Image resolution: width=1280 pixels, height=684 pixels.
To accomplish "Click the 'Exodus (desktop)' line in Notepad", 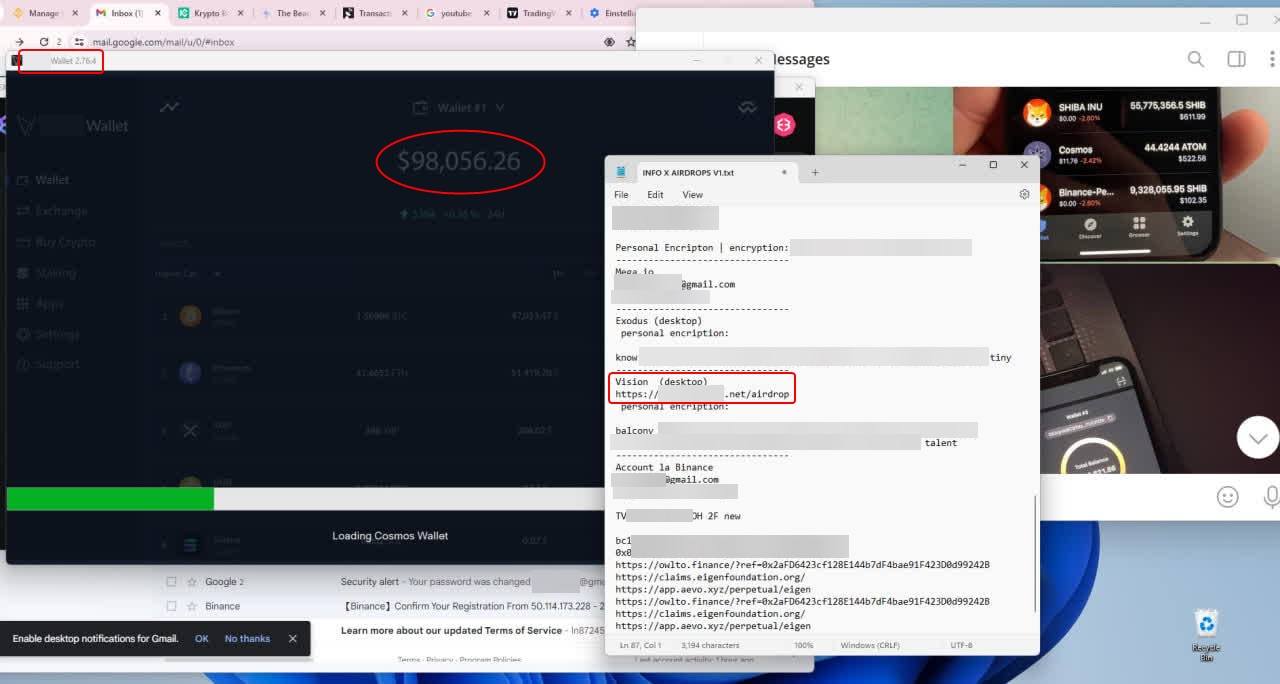I will 659,321.
